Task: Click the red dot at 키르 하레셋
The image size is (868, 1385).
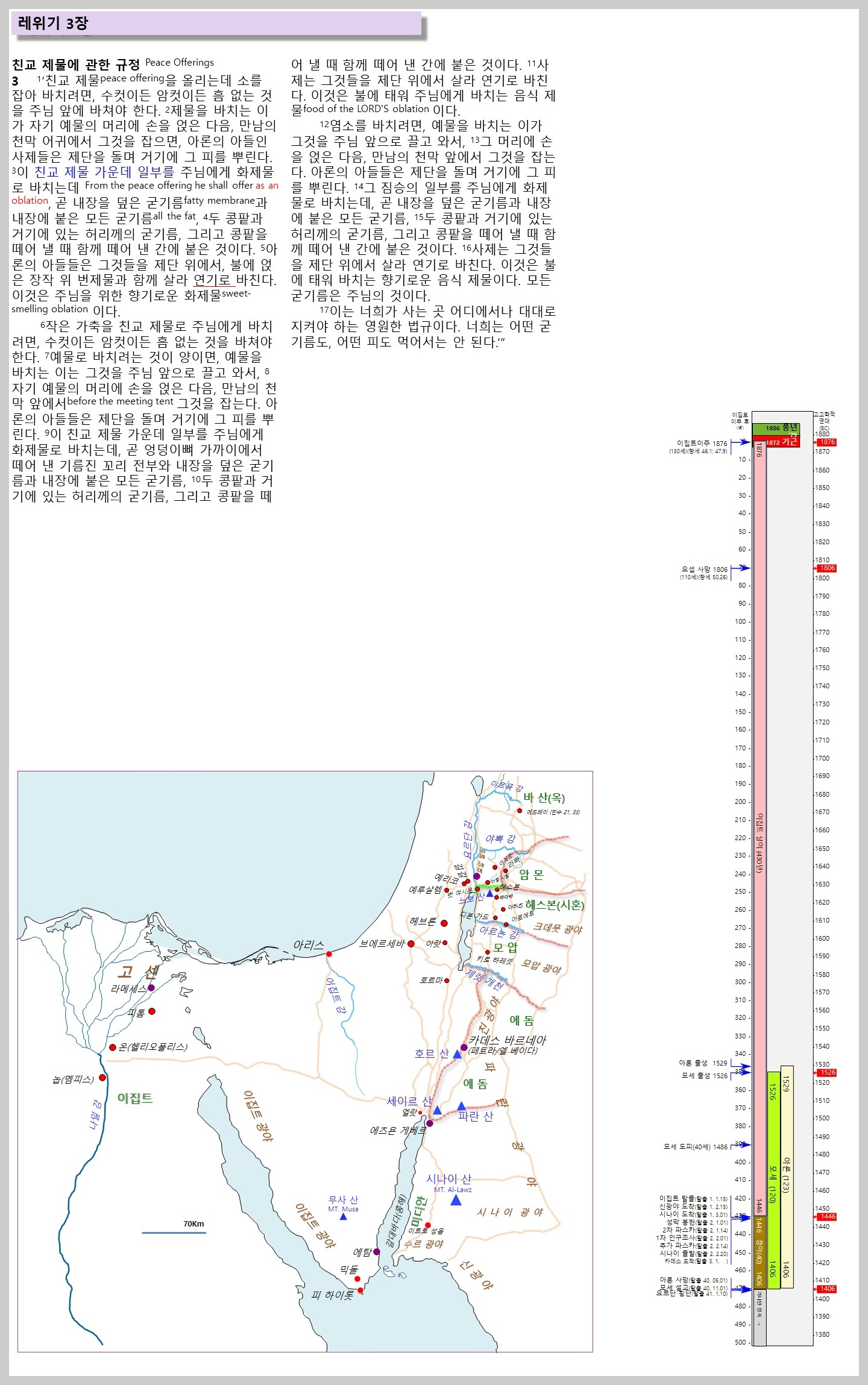Action: coord(488,952)
